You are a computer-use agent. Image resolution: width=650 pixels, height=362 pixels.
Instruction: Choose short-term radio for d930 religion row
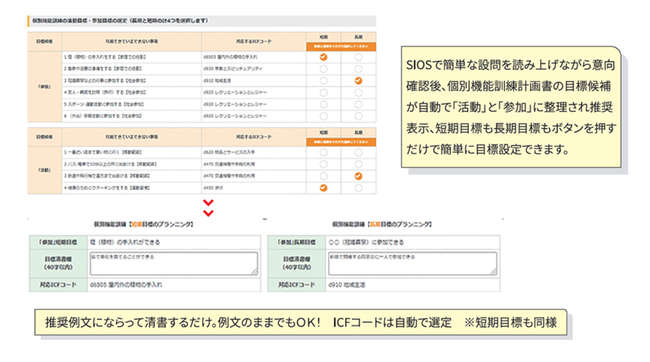coord(323,69)
